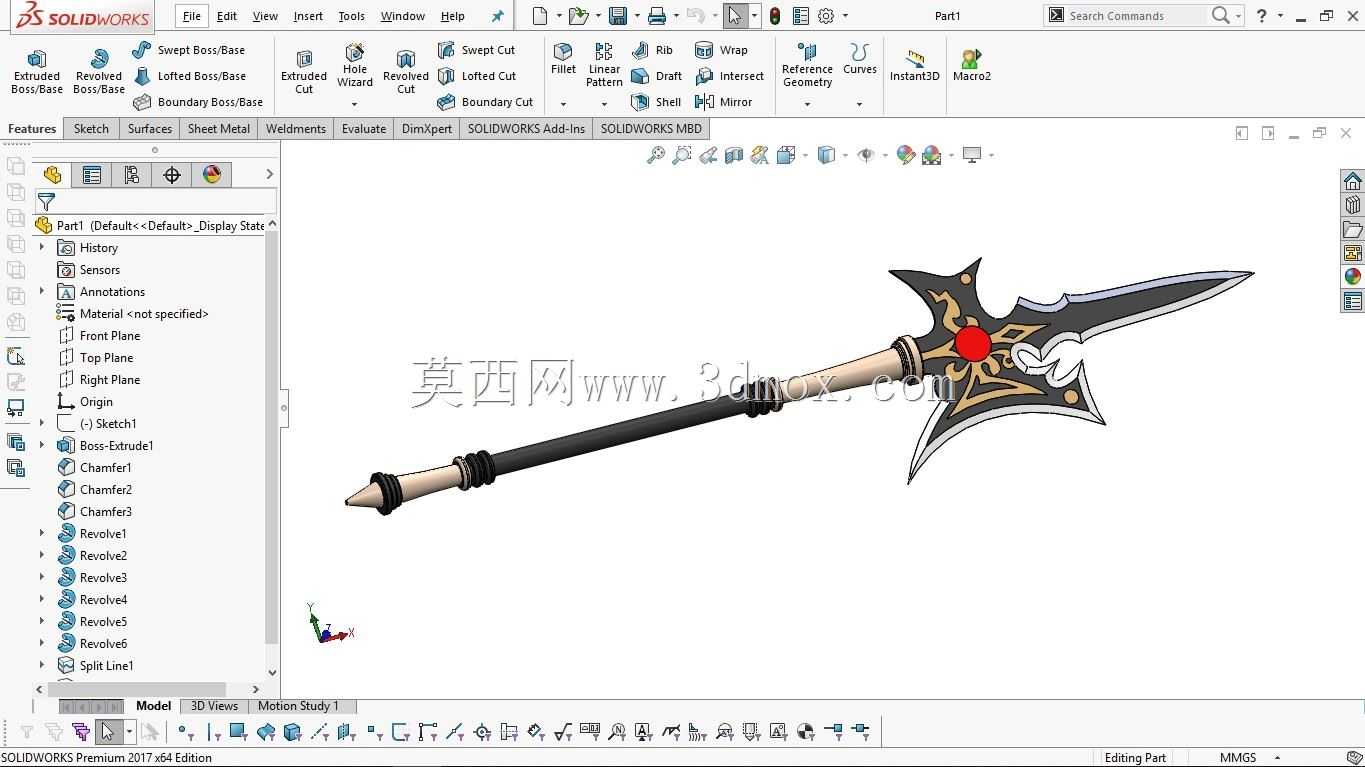Open the Tools menu

pos(352,16)
